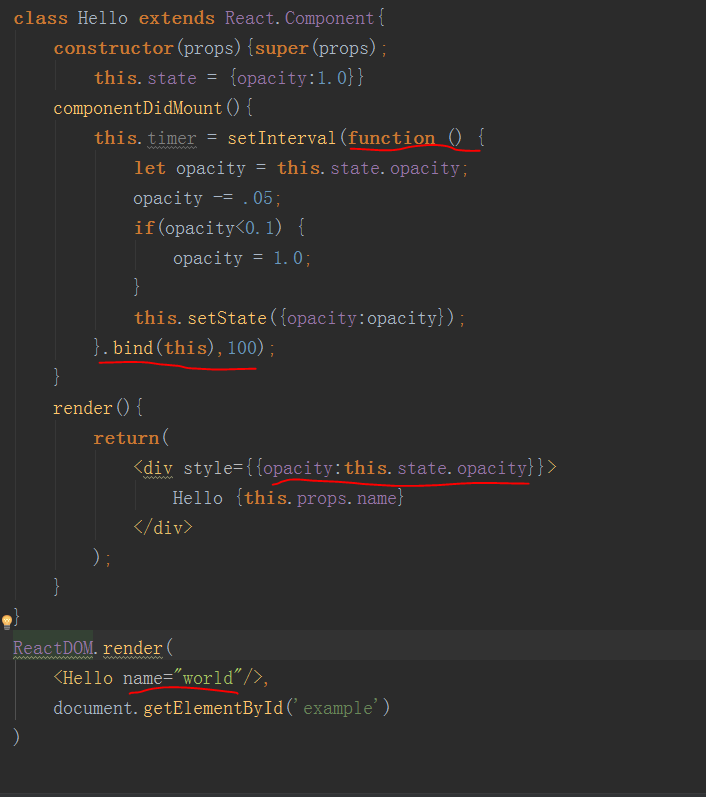Image resolution: width=706 pixels, height=797 pixels.
Task: Place cursor on the return keyword
Action: tap(126, 438)
